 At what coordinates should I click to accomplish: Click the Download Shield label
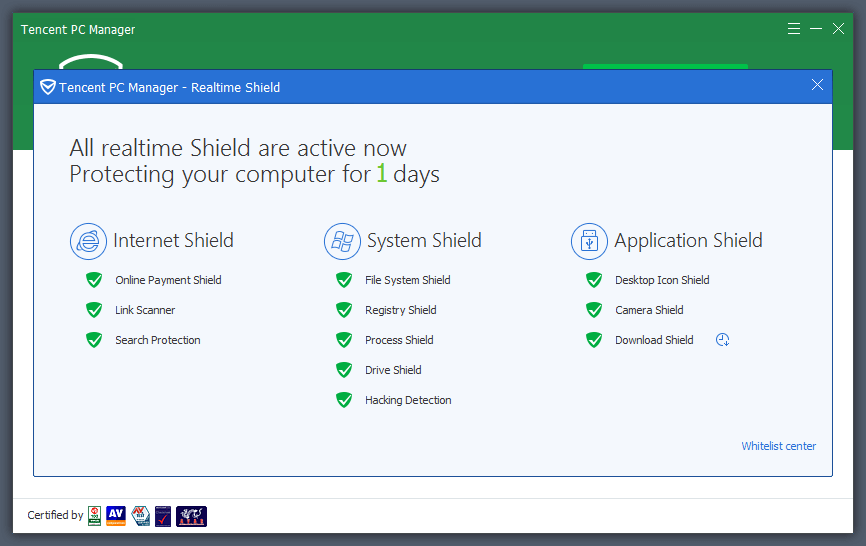click(654, 340)
